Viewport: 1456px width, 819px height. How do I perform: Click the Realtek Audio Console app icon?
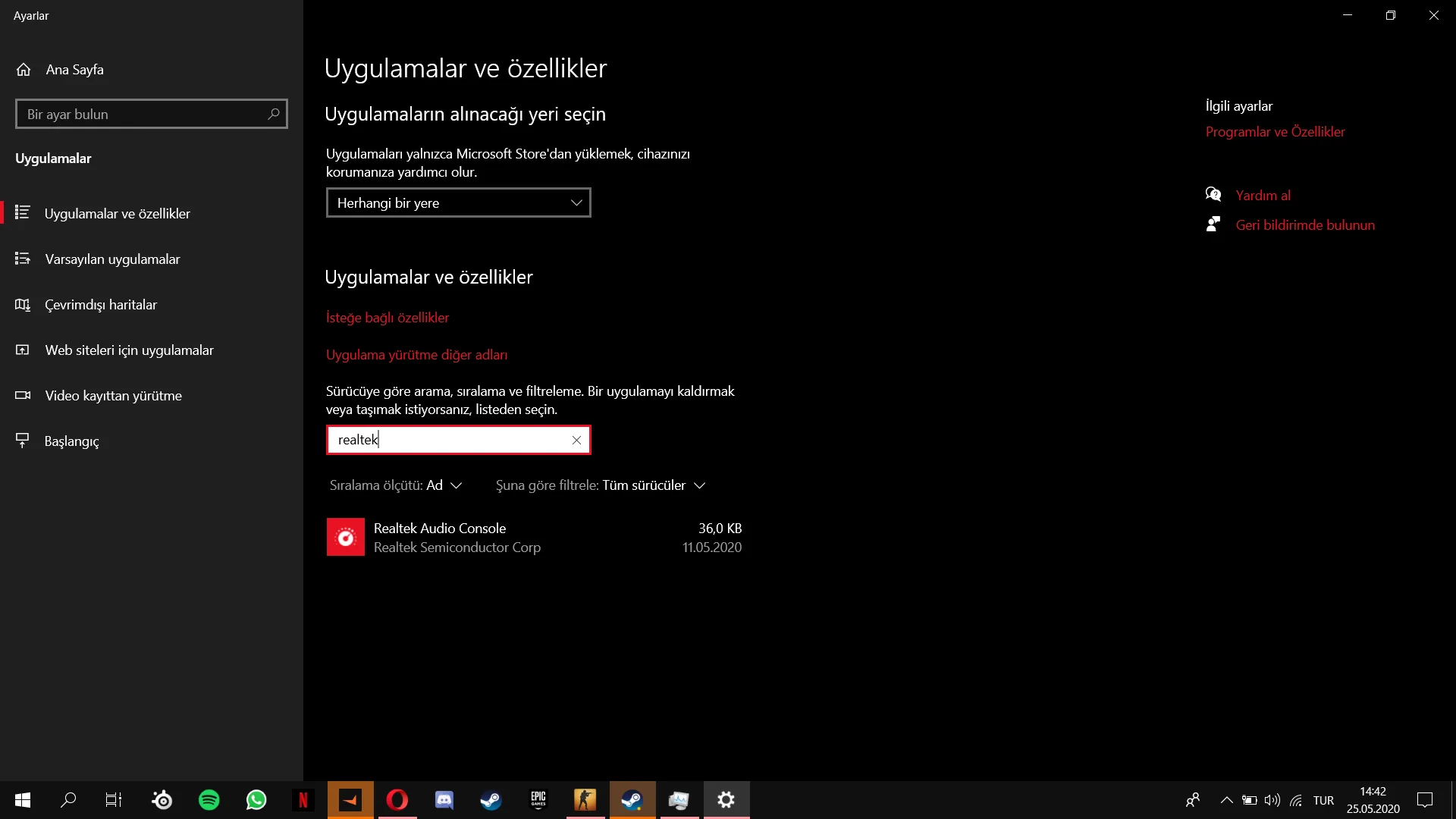point(346,538)
